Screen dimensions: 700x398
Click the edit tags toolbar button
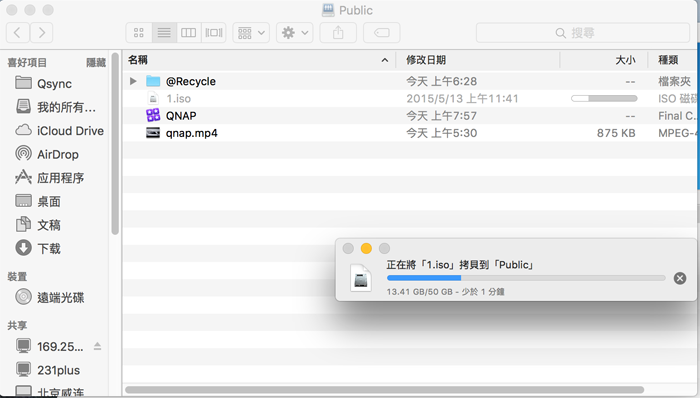coord(382,33)
